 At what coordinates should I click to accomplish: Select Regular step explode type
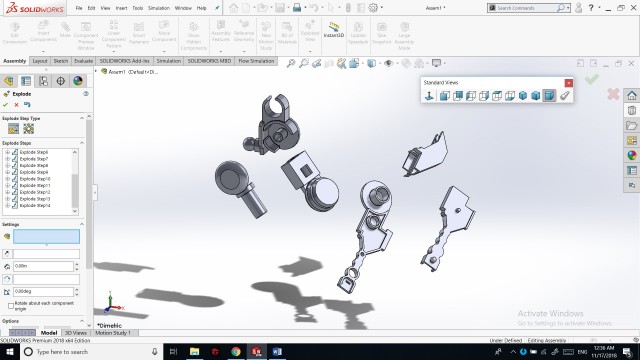coord(13,129)
